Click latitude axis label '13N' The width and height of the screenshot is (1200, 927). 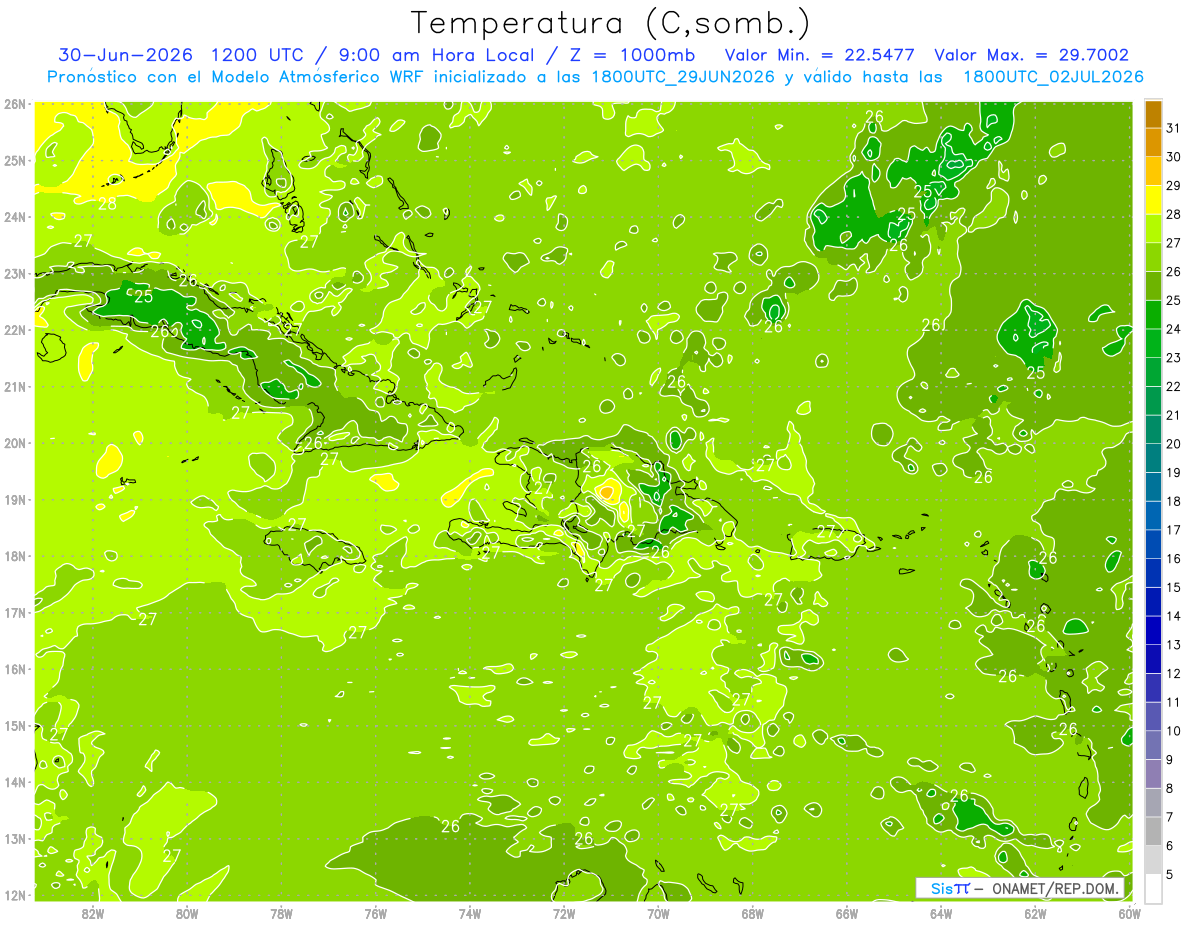click(x=16, y=838)
